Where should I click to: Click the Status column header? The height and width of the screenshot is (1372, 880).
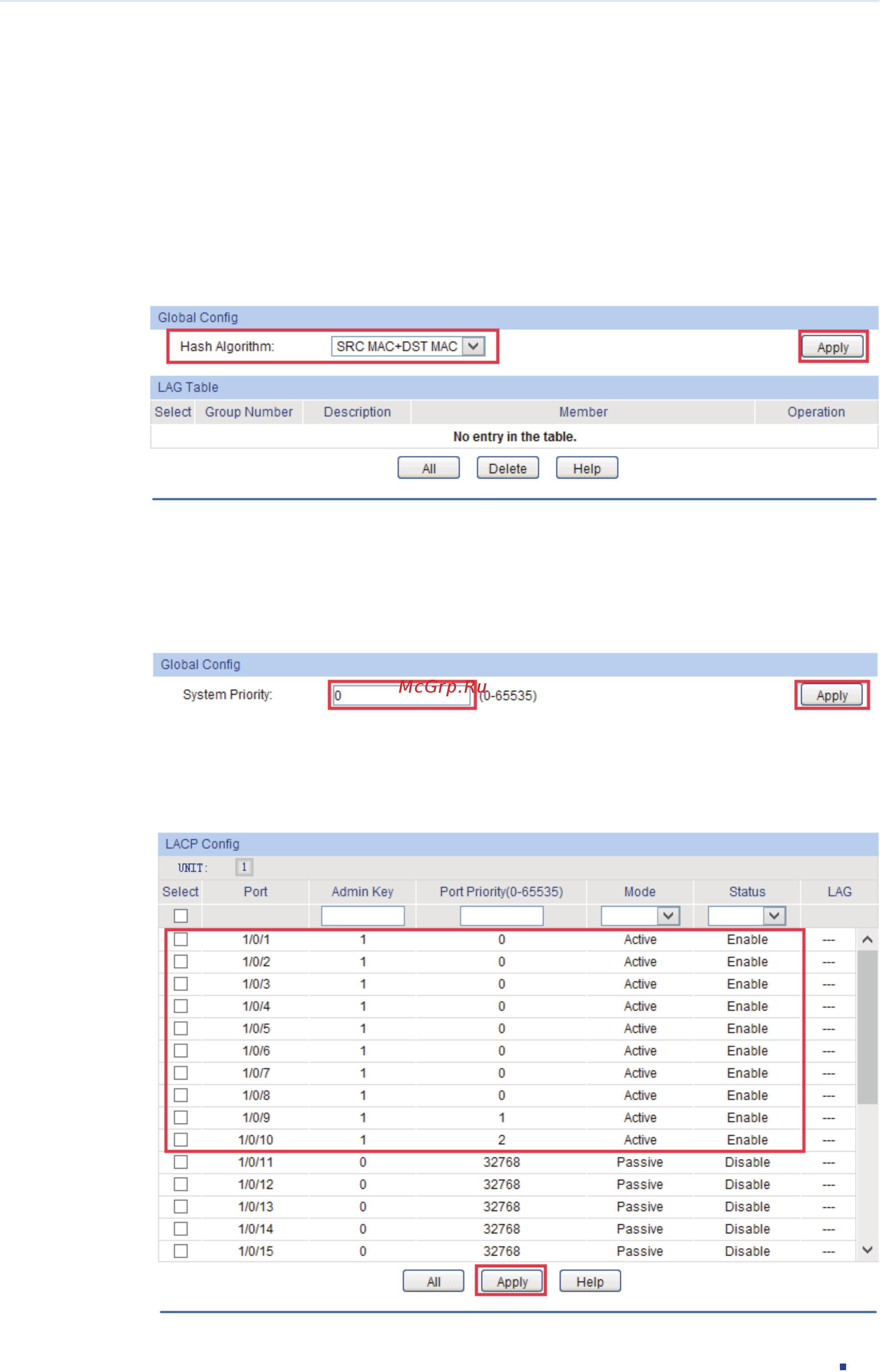(747, 892)
